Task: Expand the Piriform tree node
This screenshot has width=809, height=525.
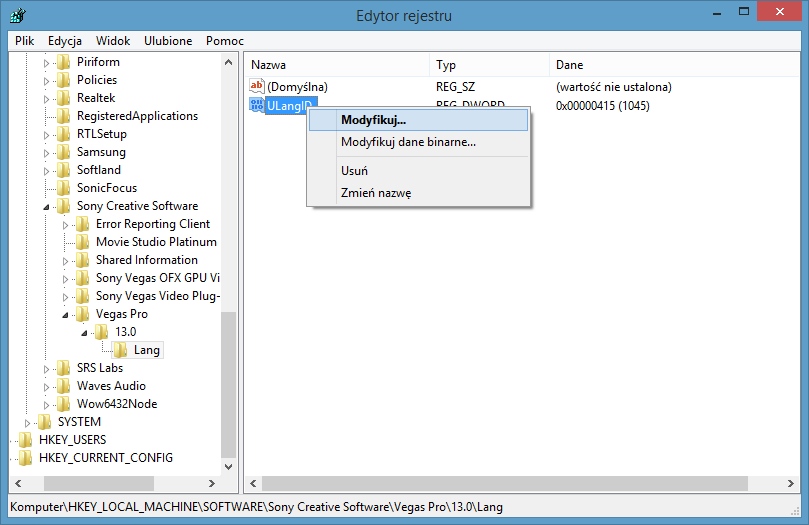Action: click(x=46, y=63)
